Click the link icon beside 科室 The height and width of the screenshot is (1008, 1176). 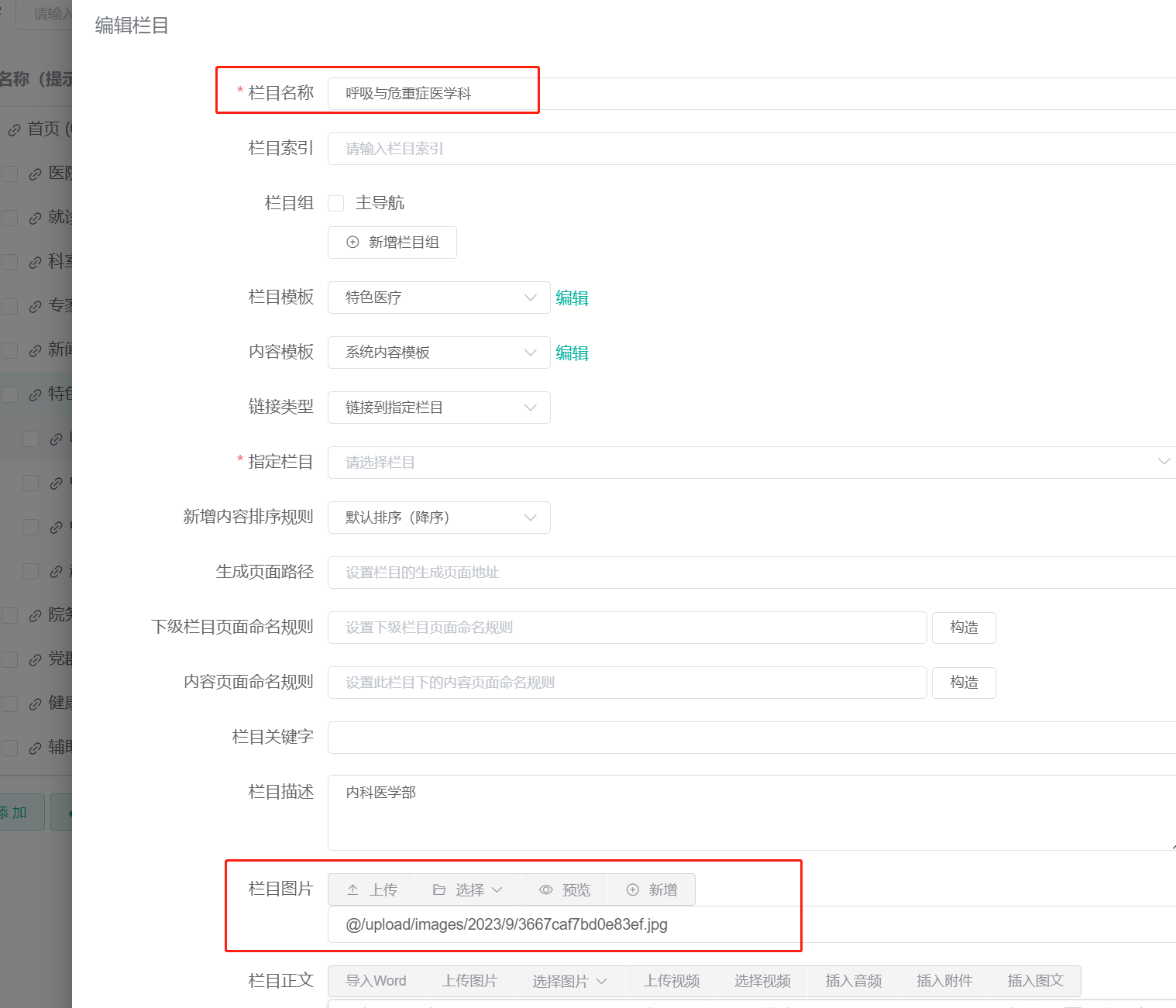(x=36, y=262)
